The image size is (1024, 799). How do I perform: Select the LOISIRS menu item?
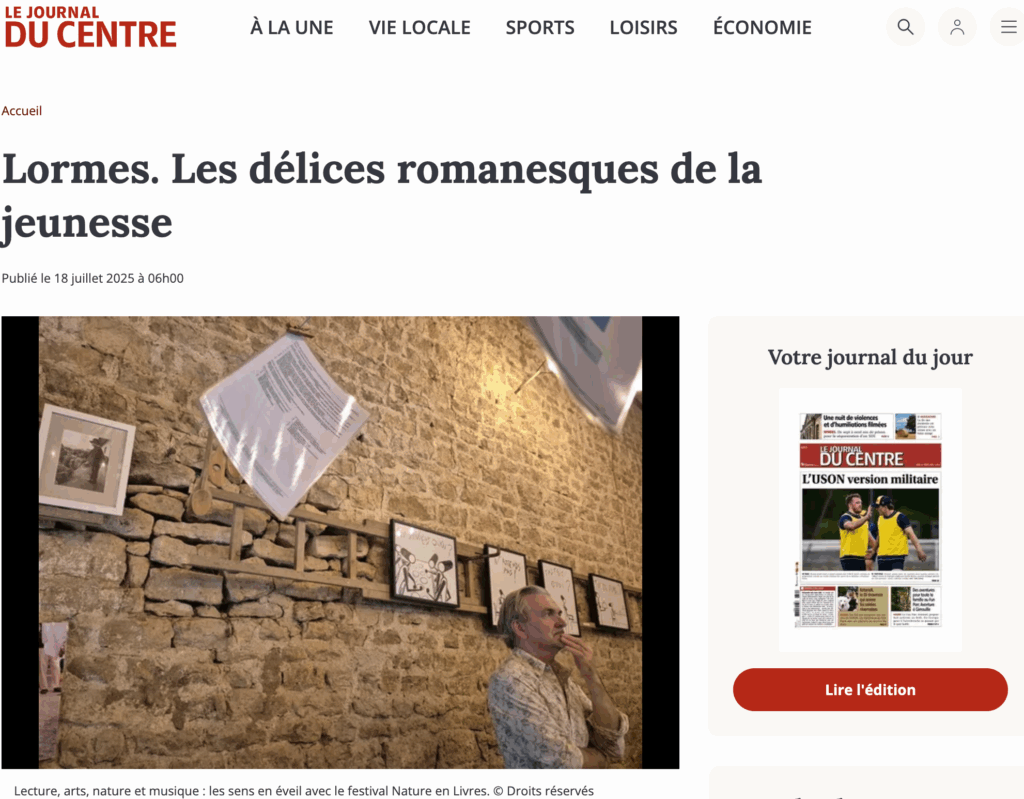(x=643, y=27)
